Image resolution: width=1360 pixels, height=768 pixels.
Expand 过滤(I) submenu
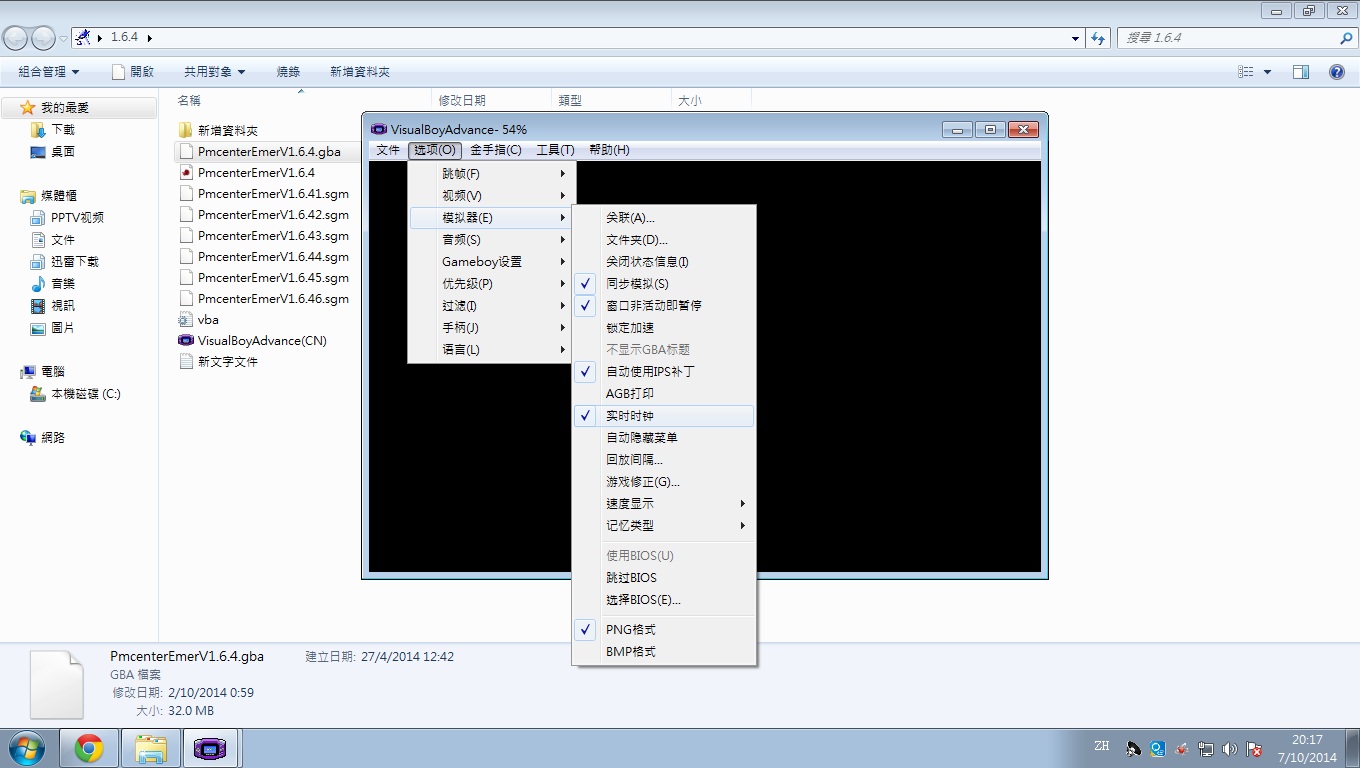coord(492,305)
